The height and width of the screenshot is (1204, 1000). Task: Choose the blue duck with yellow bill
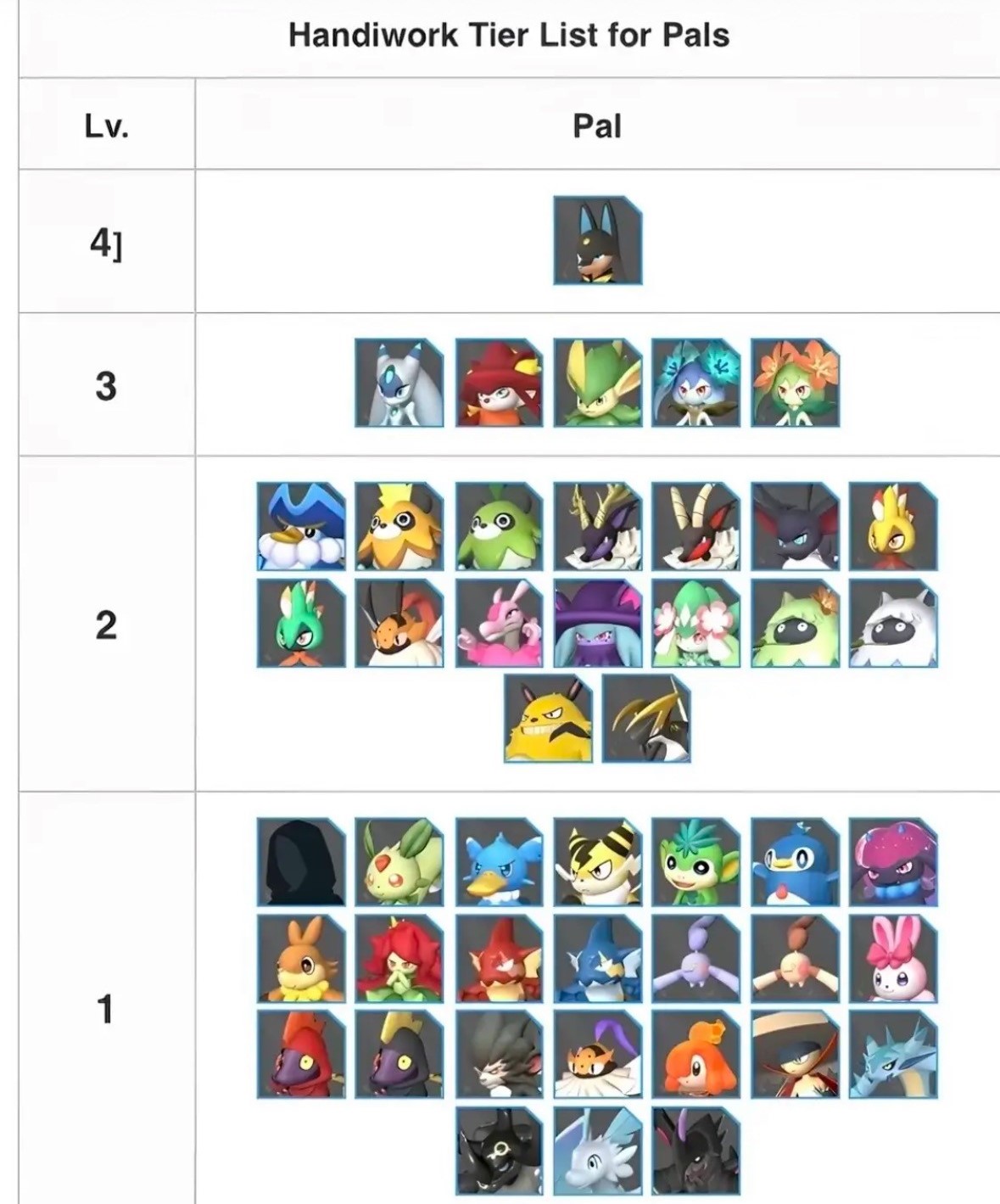tap(499, 862)
